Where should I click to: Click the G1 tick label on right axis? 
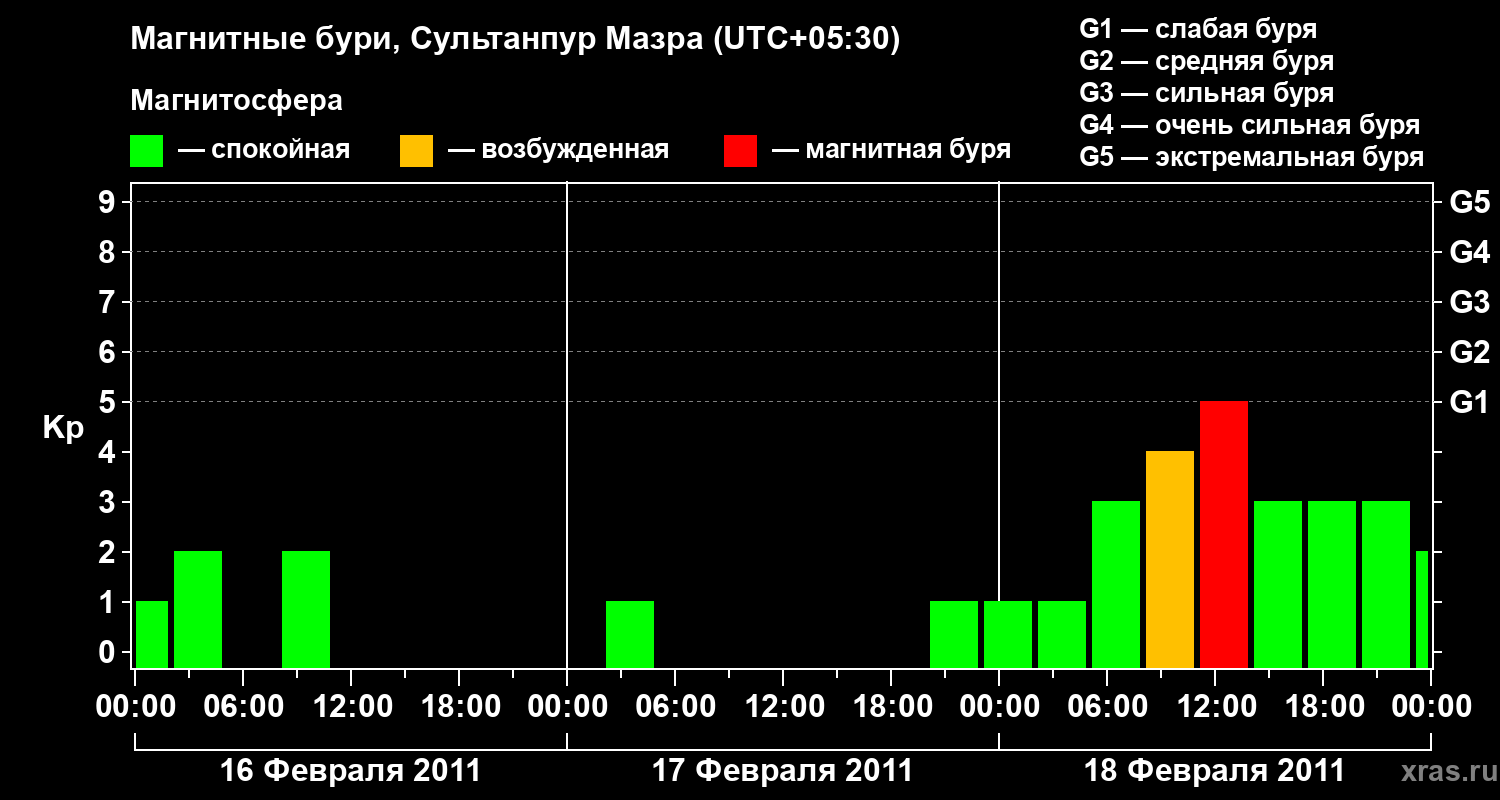(1469, 402)
